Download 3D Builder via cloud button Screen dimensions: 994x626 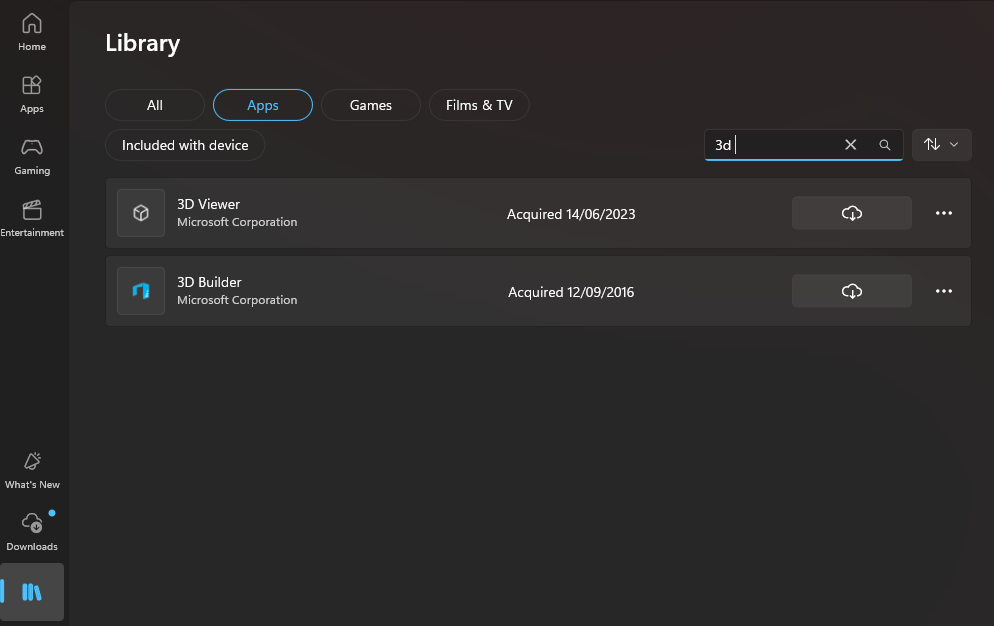[851, 291]
